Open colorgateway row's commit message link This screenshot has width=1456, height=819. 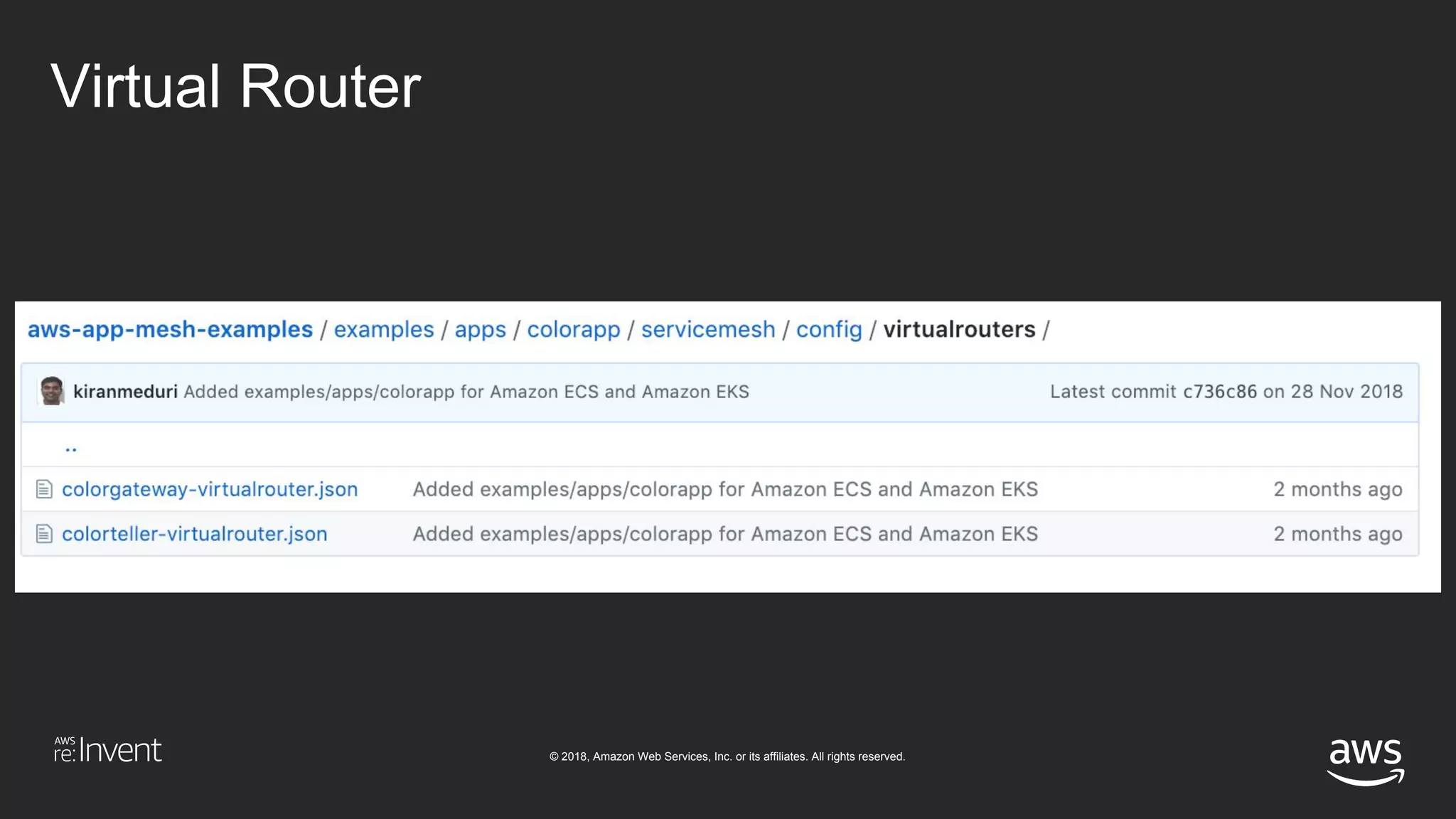[x=724, y=489]
